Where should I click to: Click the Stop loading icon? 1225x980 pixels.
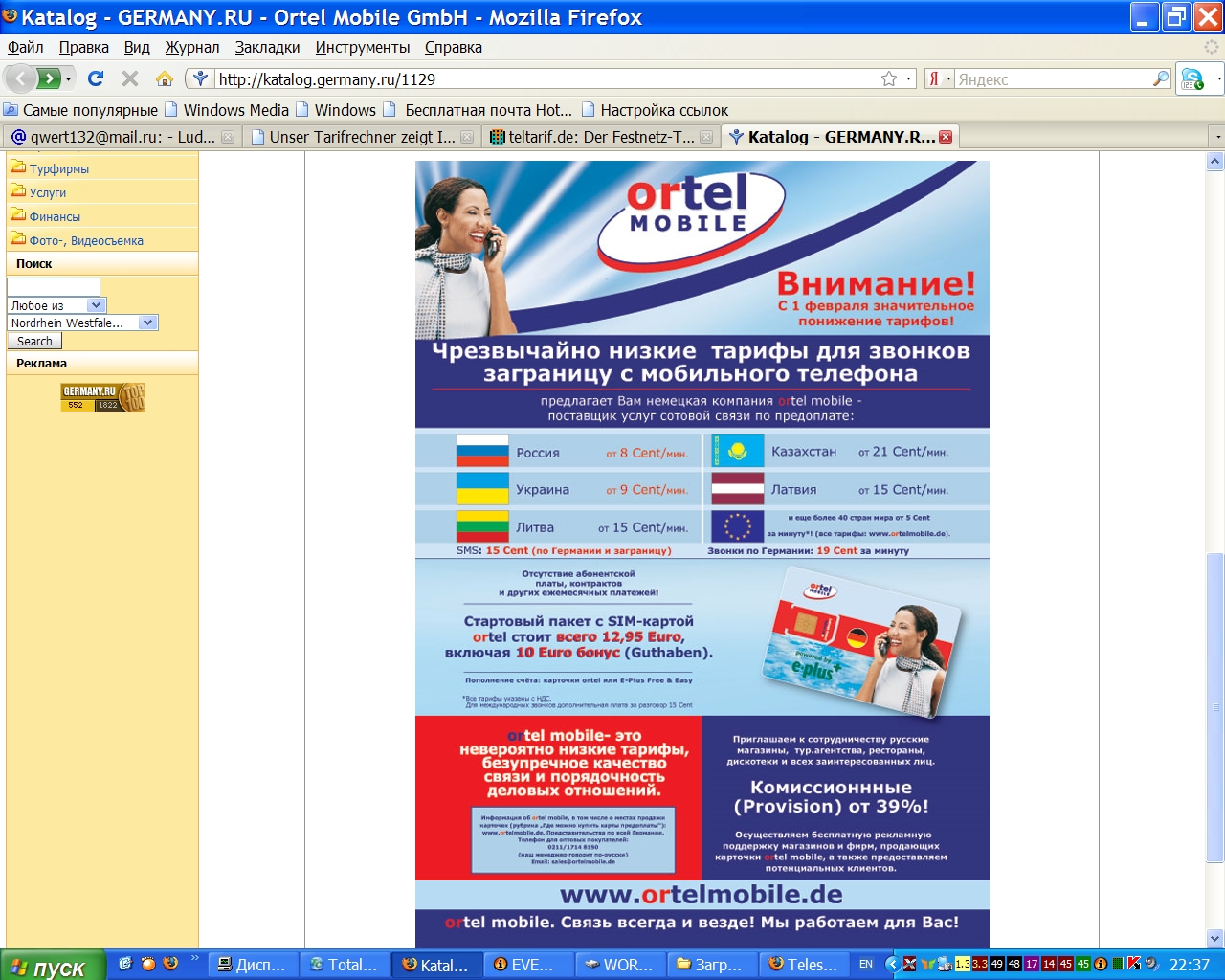point(130,78)
